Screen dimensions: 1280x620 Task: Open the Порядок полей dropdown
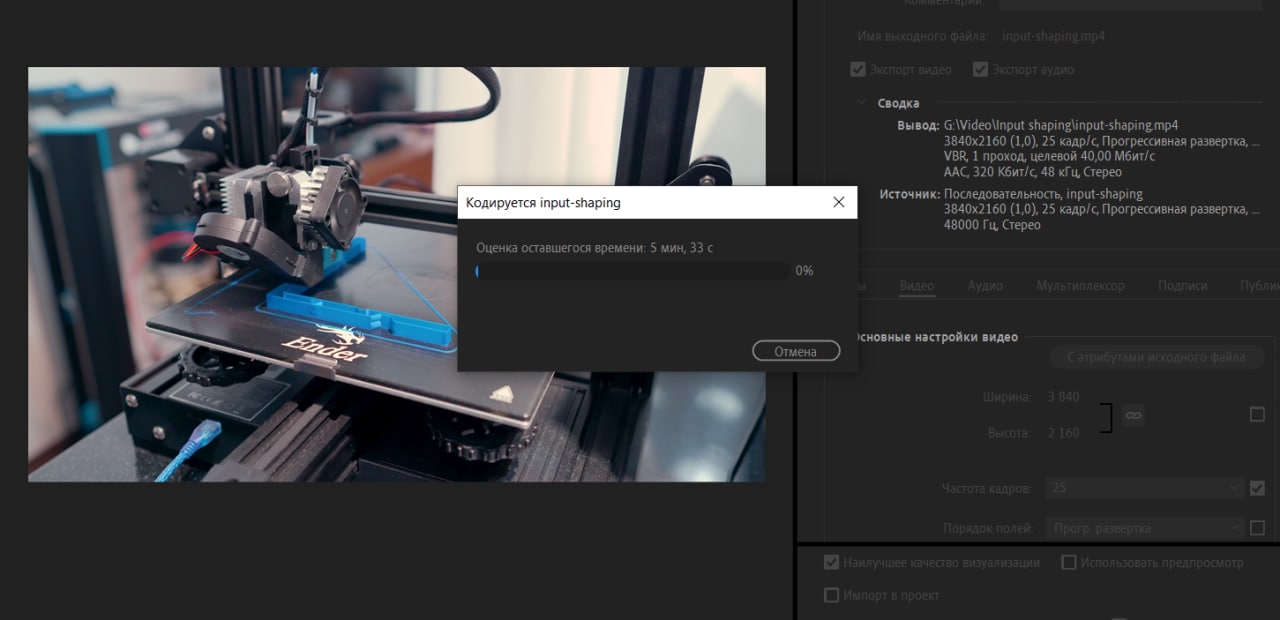1145,528
